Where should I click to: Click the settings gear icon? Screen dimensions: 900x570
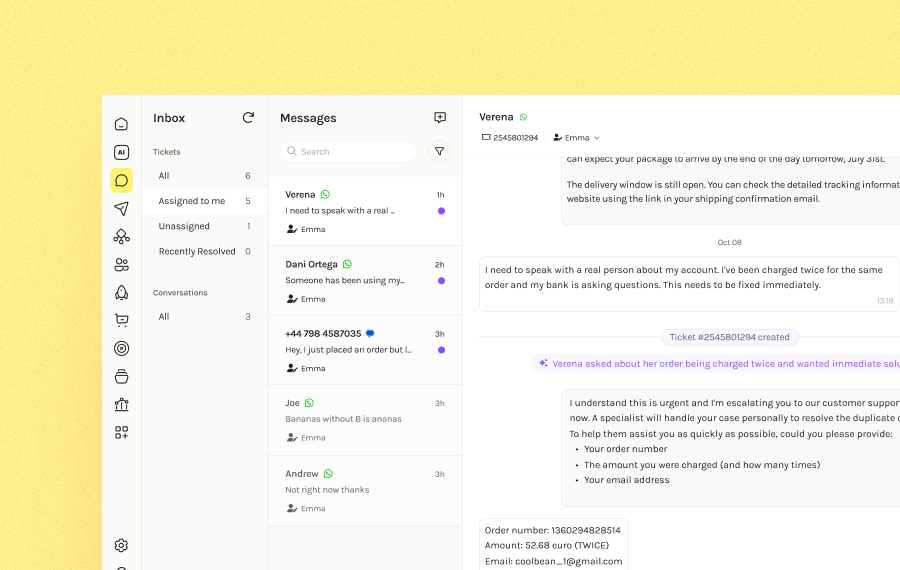coord(121,545)
